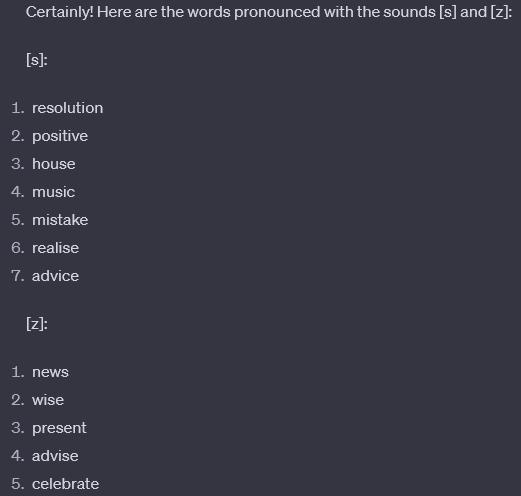Click the word 'wise'
The height and width of the screenshot is (496, 521).
[48, 400]
